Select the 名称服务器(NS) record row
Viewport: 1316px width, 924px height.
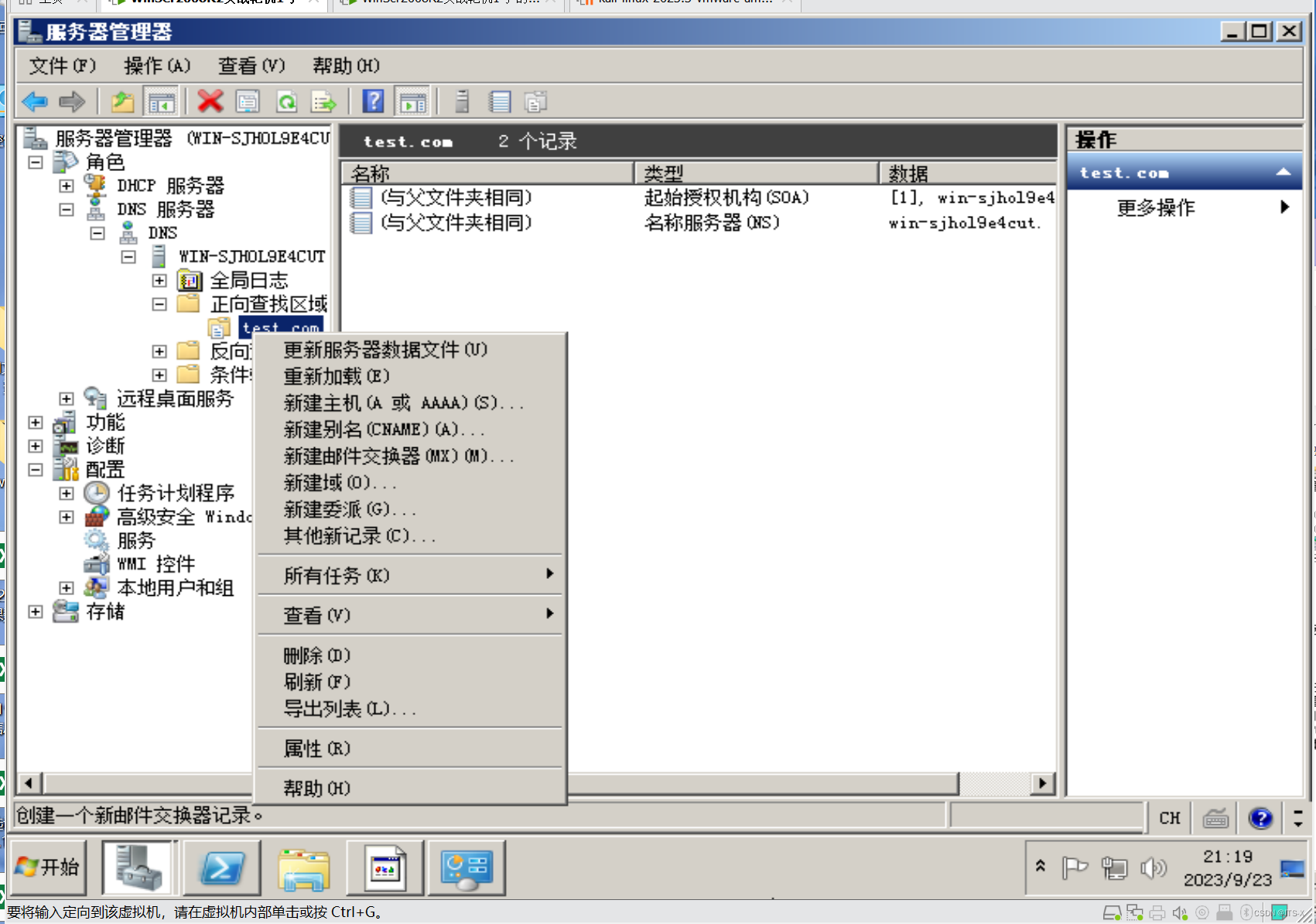[x=699, y=223]
